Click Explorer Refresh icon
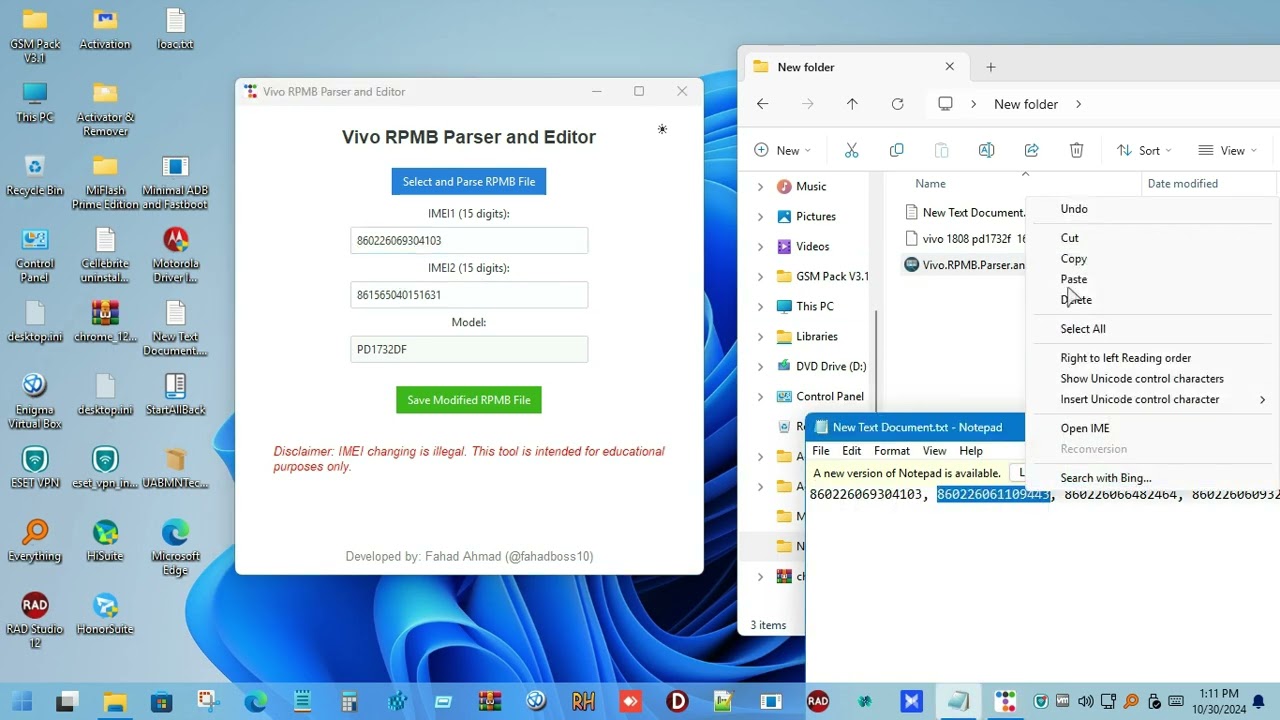Screen dimensions: 1280x720 (898, 104)
